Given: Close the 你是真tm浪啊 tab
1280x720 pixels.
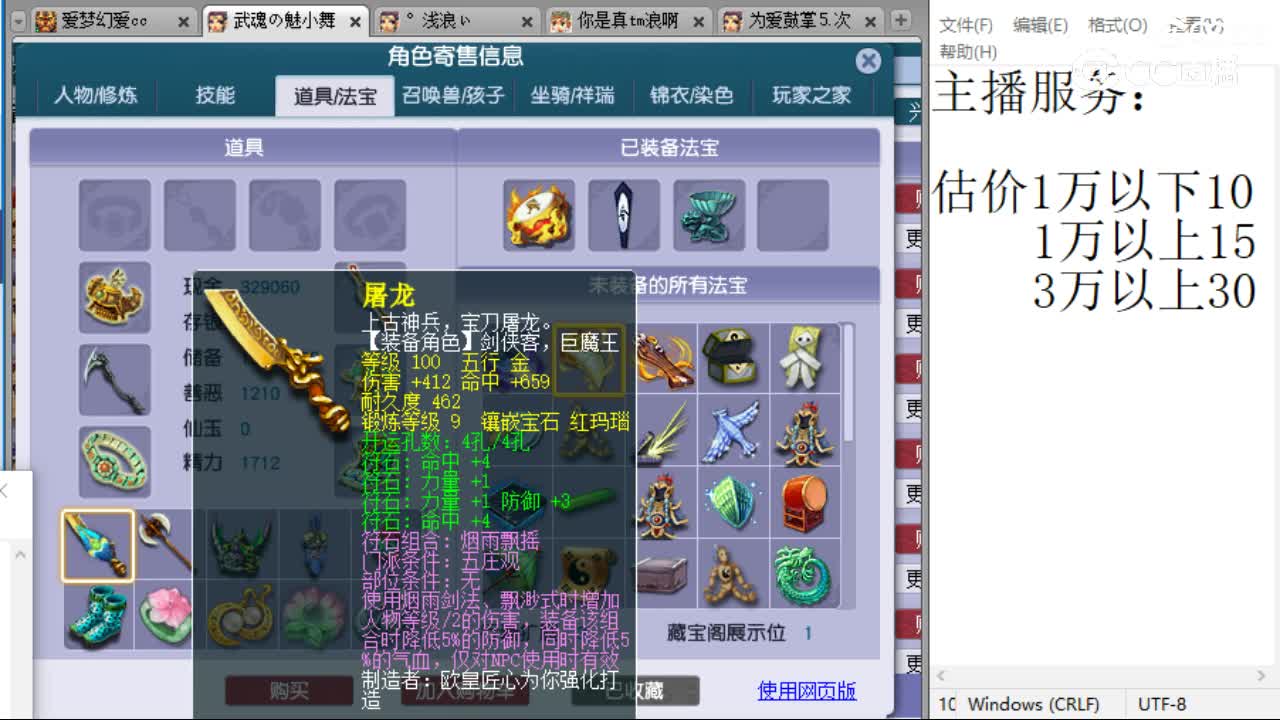Looking at the screenshot, I should pos(699,22).
